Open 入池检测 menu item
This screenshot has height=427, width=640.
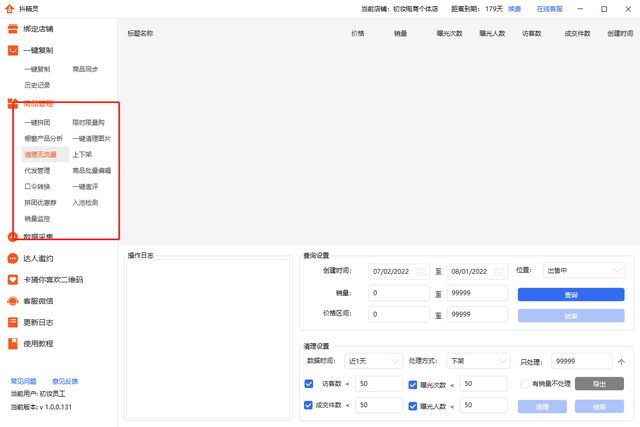click(85, 202)
